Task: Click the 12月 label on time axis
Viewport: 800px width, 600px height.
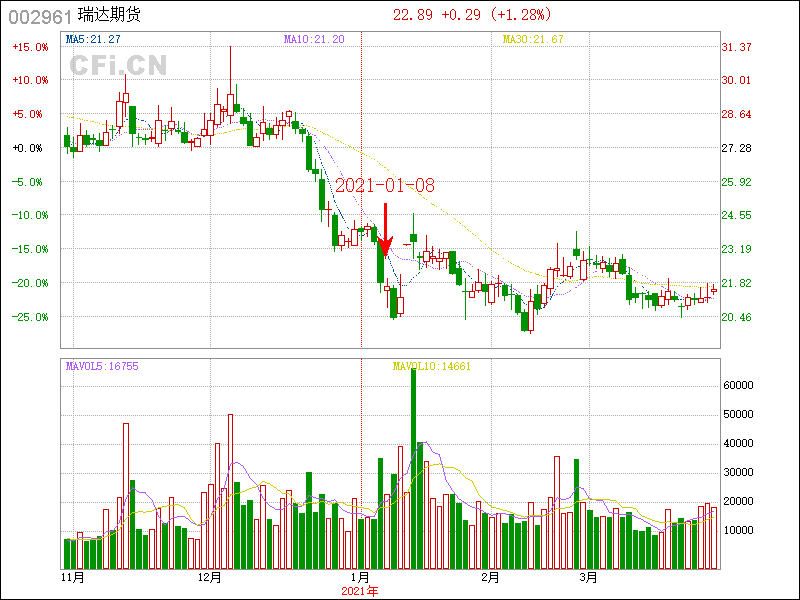Action: [210, 578]
